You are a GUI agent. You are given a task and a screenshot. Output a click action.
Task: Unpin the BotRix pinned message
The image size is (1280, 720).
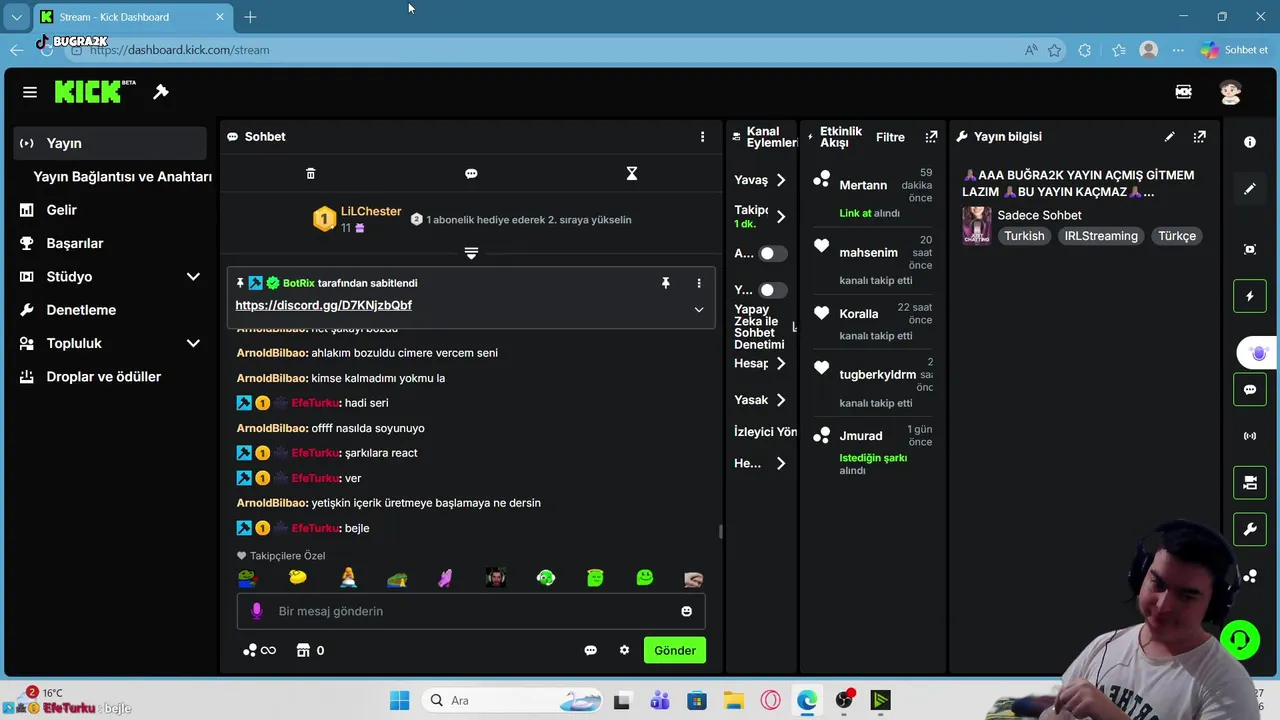tap(666, 283)
